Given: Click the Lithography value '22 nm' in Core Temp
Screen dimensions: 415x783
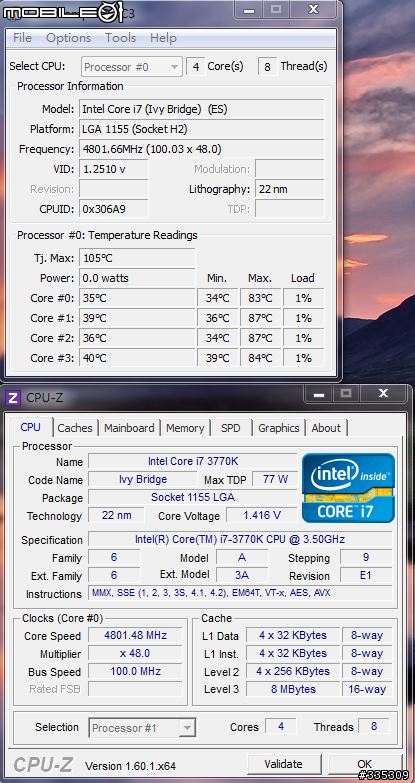Looking at the screenshot, I should click(290, 189).
